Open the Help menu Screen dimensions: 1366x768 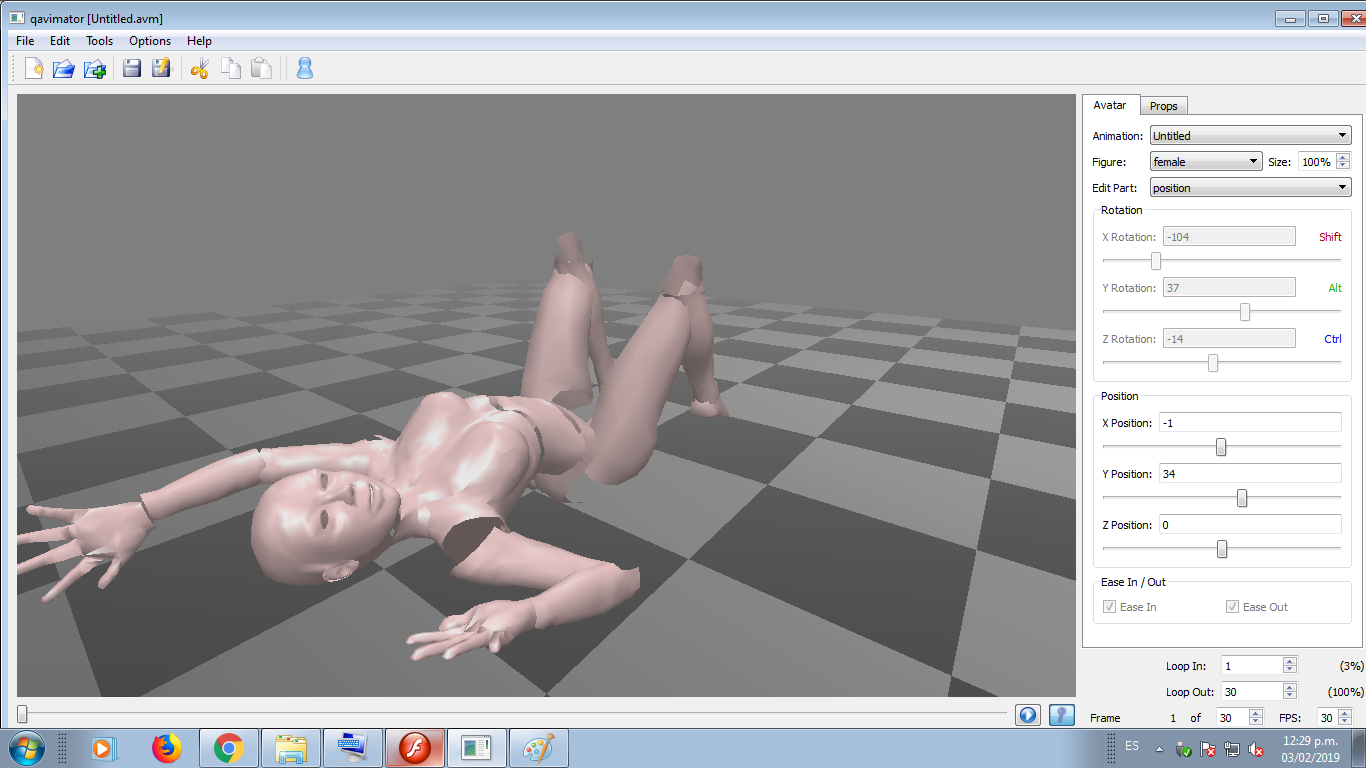[199, 41]
